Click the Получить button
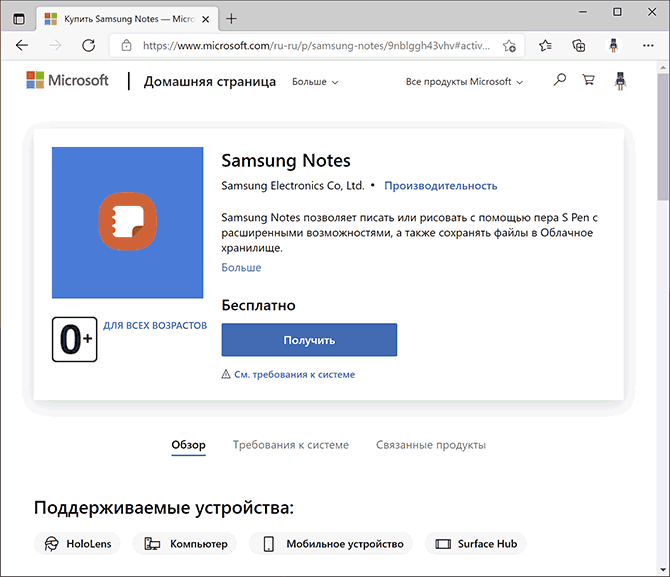This screenshot has width=670, height=577. 309,340
